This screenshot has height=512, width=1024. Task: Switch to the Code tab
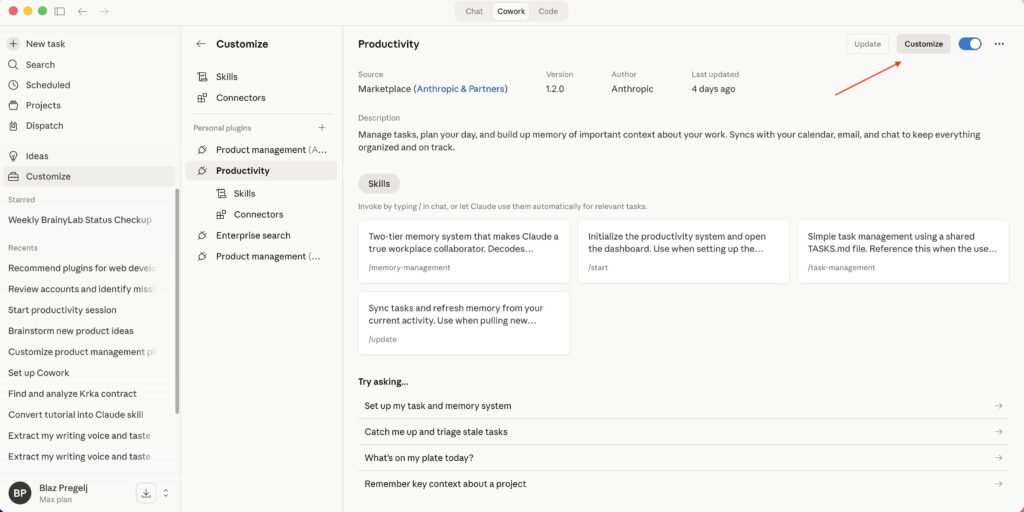click(548, 11)
